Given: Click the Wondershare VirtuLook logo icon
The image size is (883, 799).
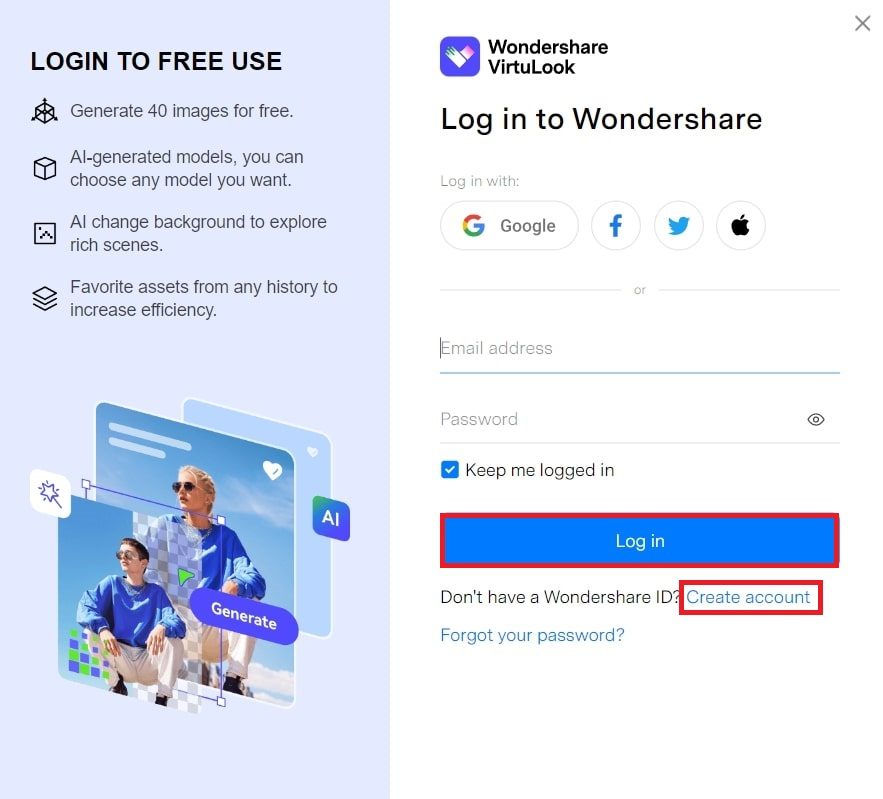Looking at the screenshot, I should [x=460, y=56].
